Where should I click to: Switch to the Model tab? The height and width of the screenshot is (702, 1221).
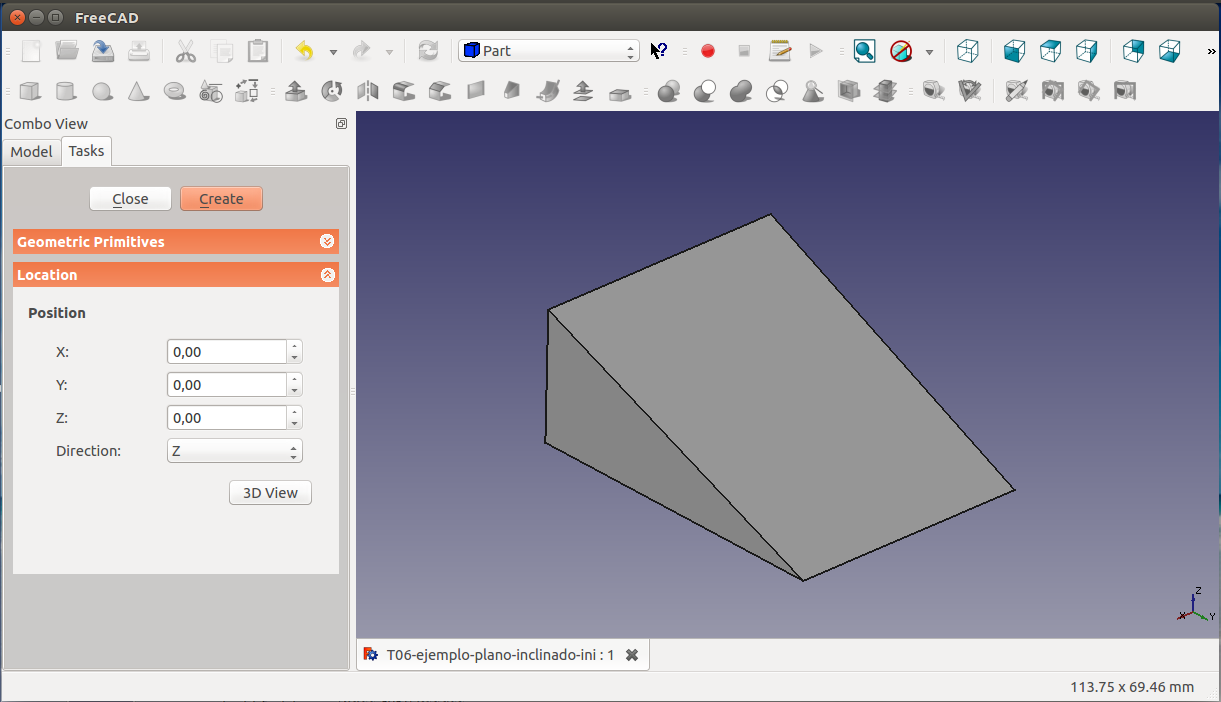pyautogui.click(x=31, y=152)
